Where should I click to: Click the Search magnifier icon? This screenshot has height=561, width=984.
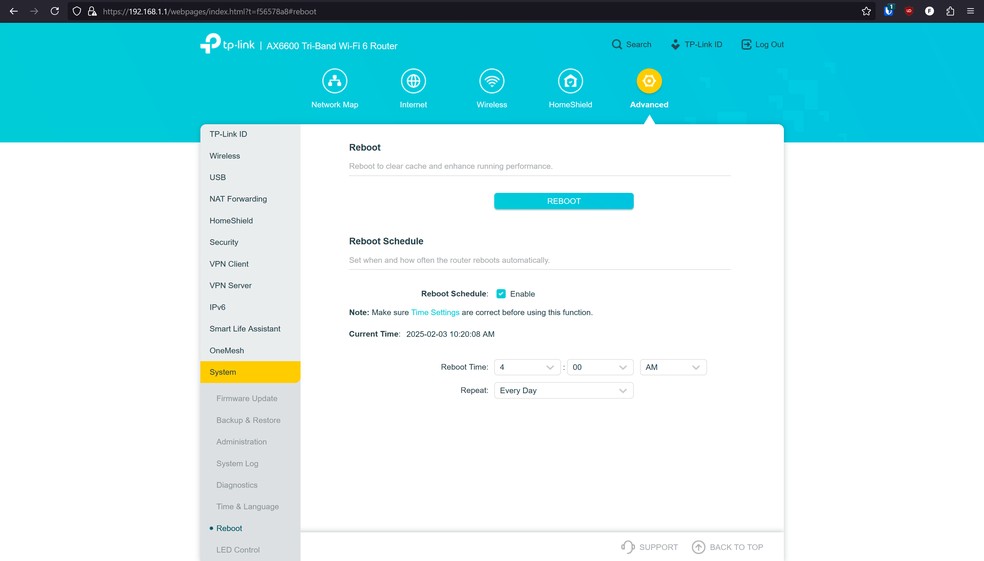click(618, 45)
